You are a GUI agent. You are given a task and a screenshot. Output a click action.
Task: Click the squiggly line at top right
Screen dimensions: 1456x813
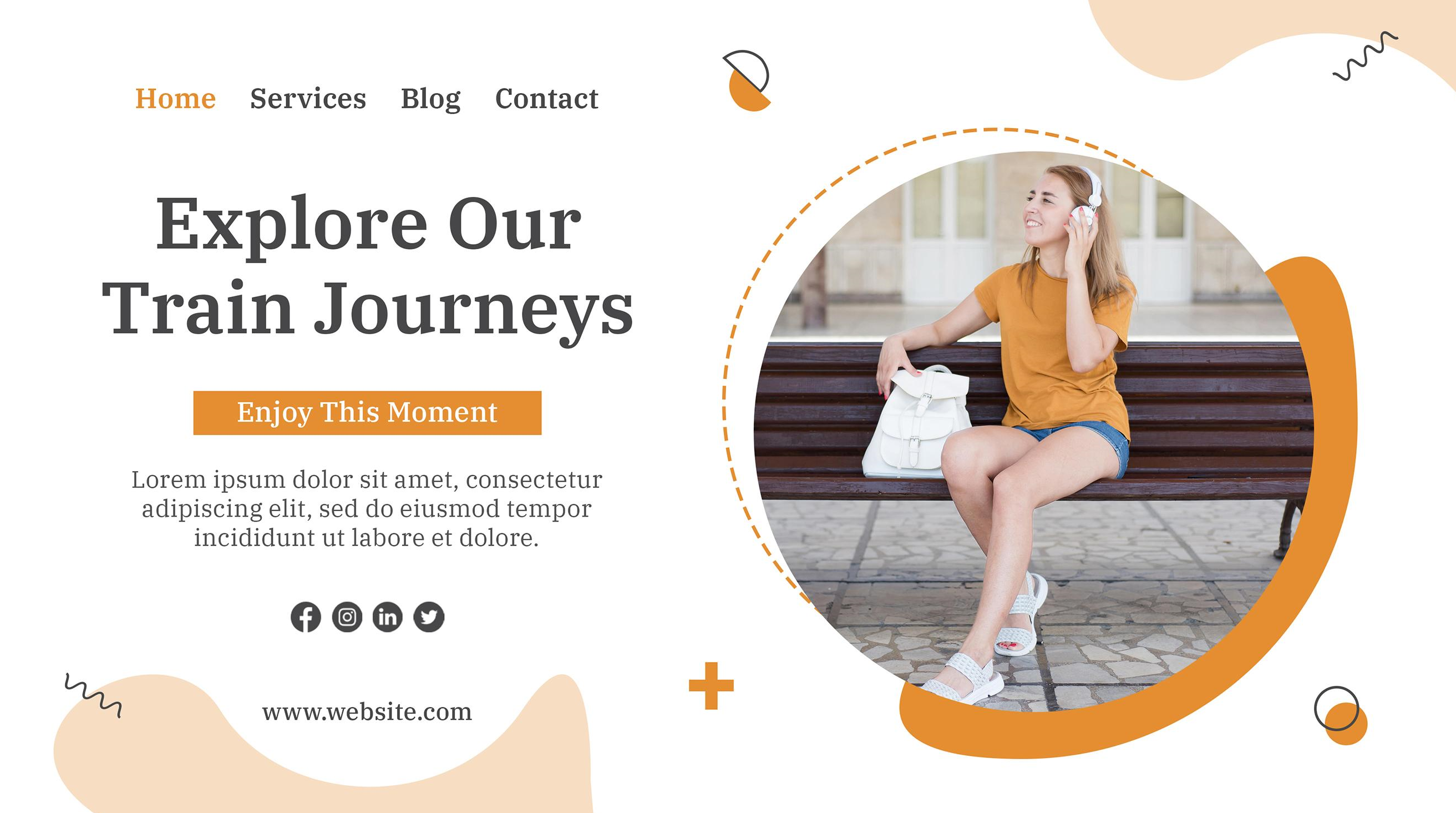click(1365, 56)
